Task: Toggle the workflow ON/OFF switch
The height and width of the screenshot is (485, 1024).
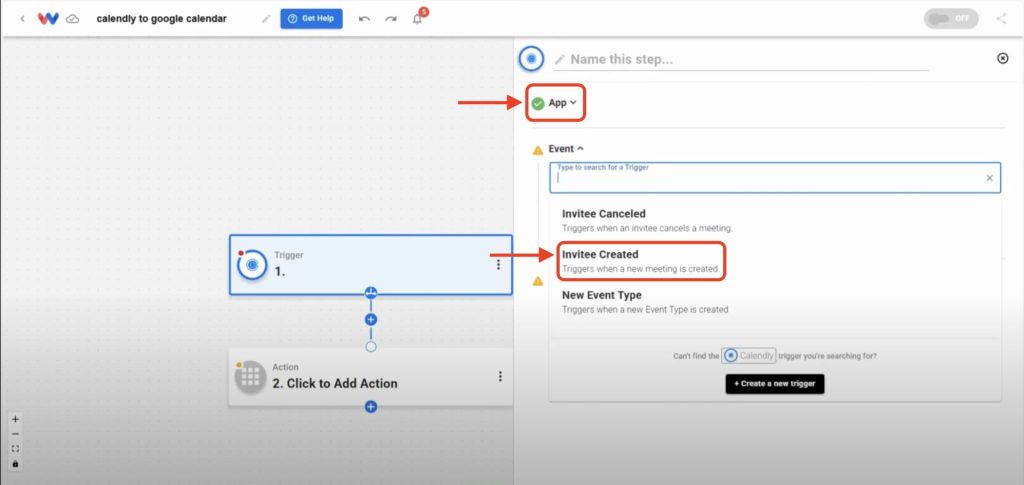Action: 951,18
